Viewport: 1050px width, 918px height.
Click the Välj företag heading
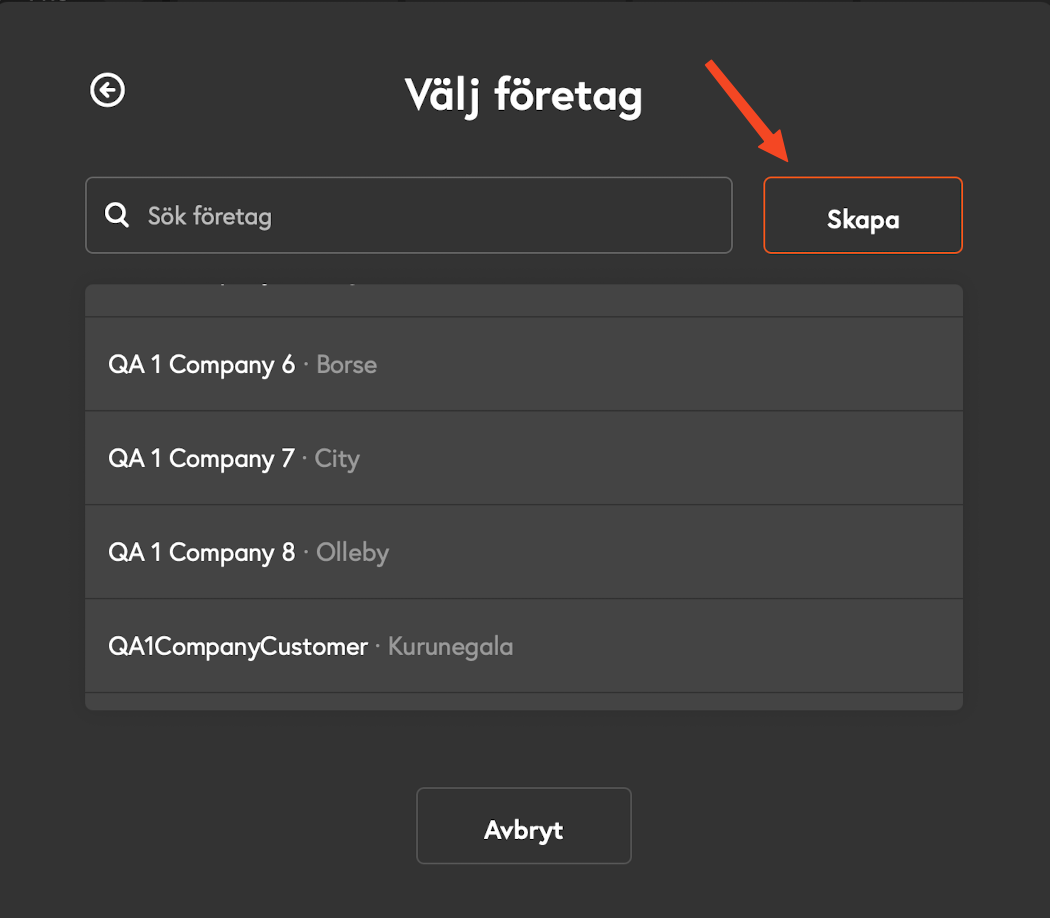tap(524, 96)
